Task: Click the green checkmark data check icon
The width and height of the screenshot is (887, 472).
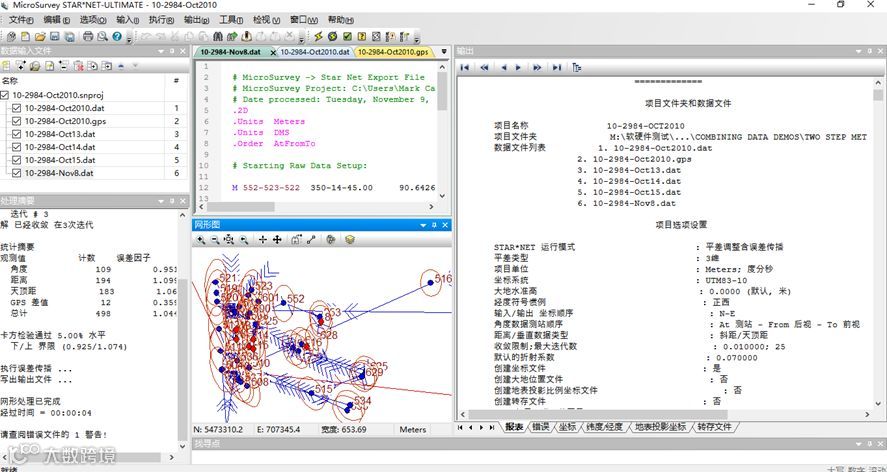Action: click(347, 37)
